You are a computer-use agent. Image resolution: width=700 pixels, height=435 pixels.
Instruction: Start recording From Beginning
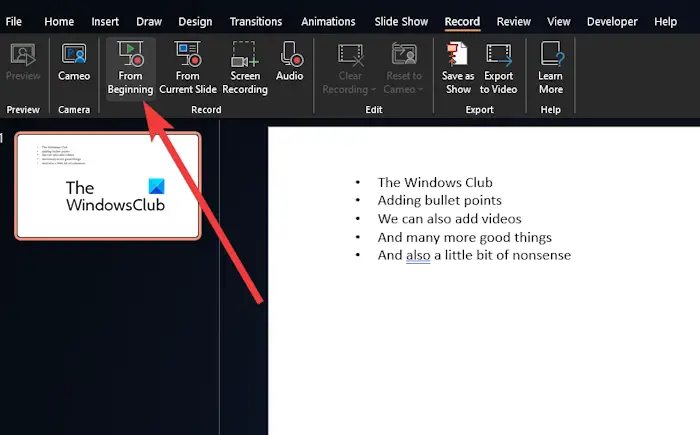130,68
